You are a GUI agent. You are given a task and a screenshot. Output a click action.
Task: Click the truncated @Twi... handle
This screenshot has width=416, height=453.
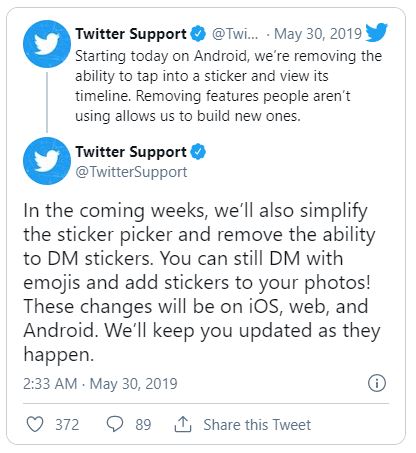235,34
